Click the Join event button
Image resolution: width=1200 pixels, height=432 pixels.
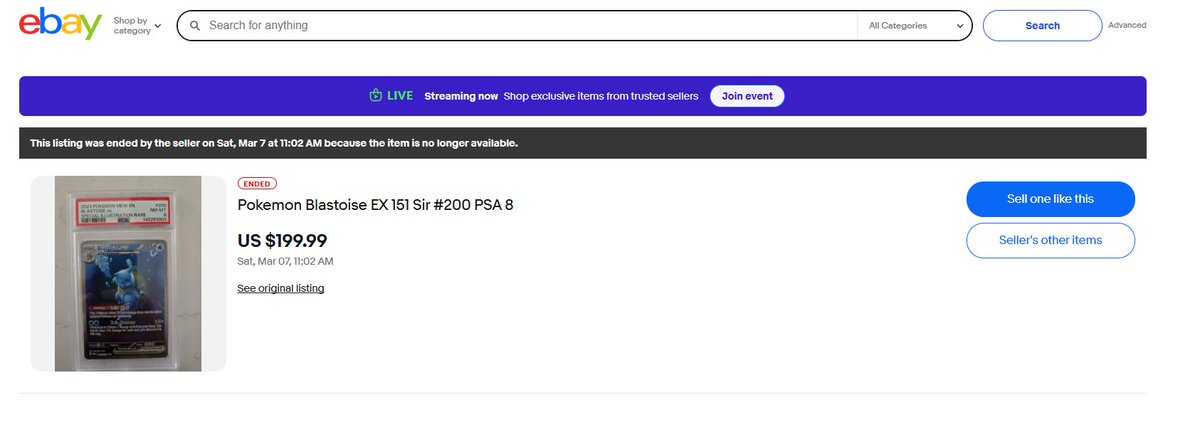[x=747, y=96]
